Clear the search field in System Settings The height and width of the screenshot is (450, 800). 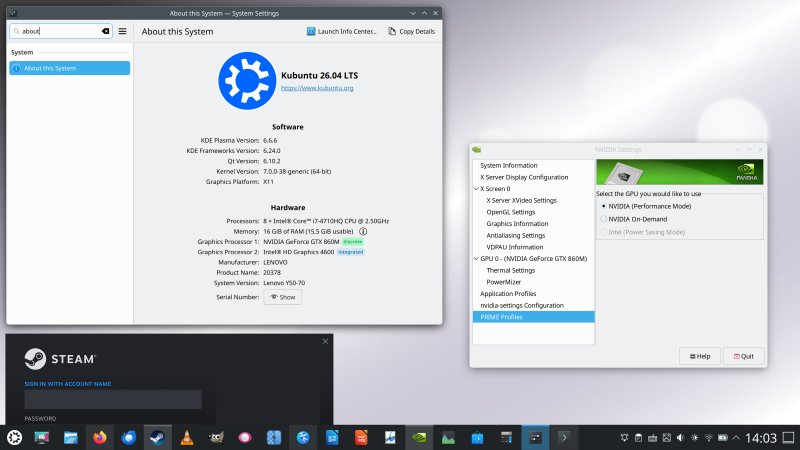tap(106, 31)
